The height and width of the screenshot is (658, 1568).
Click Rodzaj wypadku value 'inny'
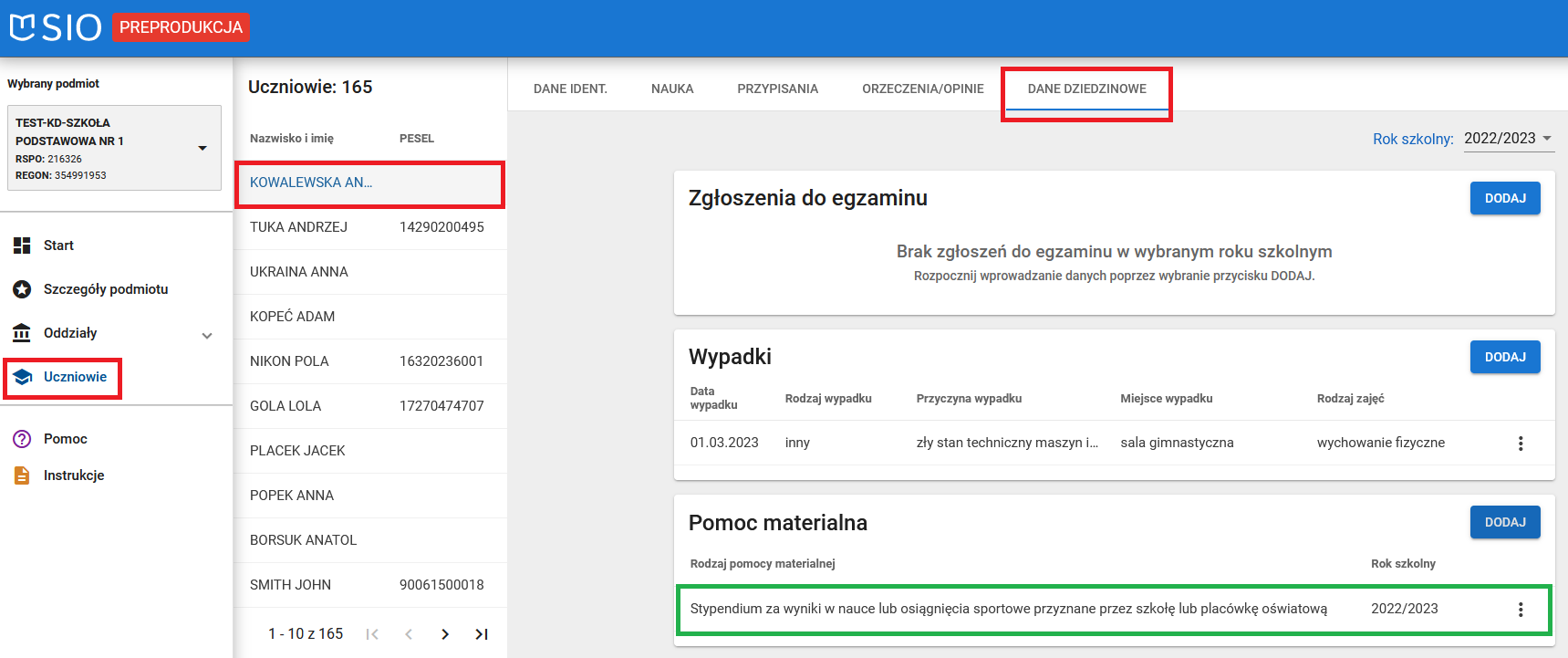tap(797, 443)
